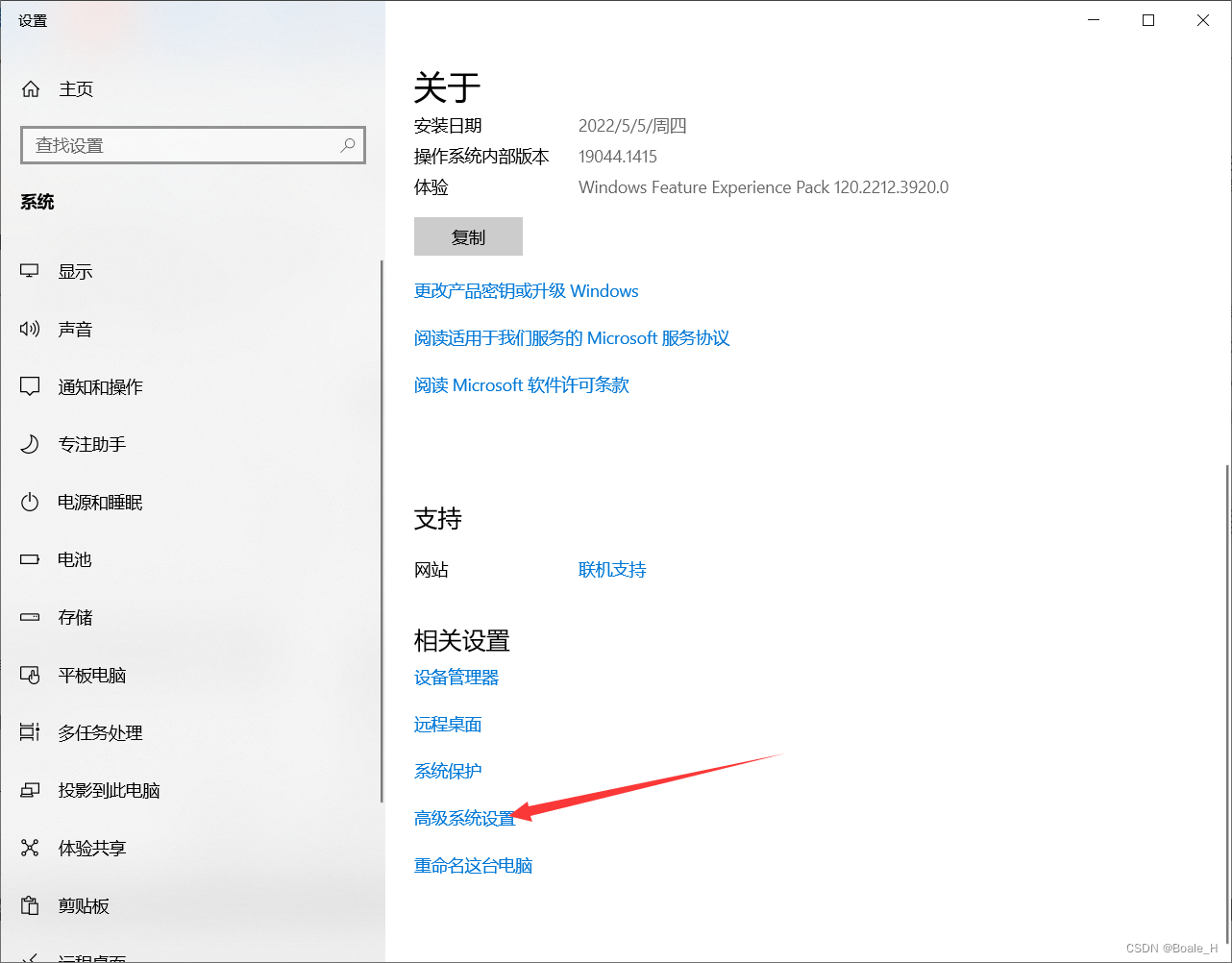Click the 通知和操作 message icon

30,386
